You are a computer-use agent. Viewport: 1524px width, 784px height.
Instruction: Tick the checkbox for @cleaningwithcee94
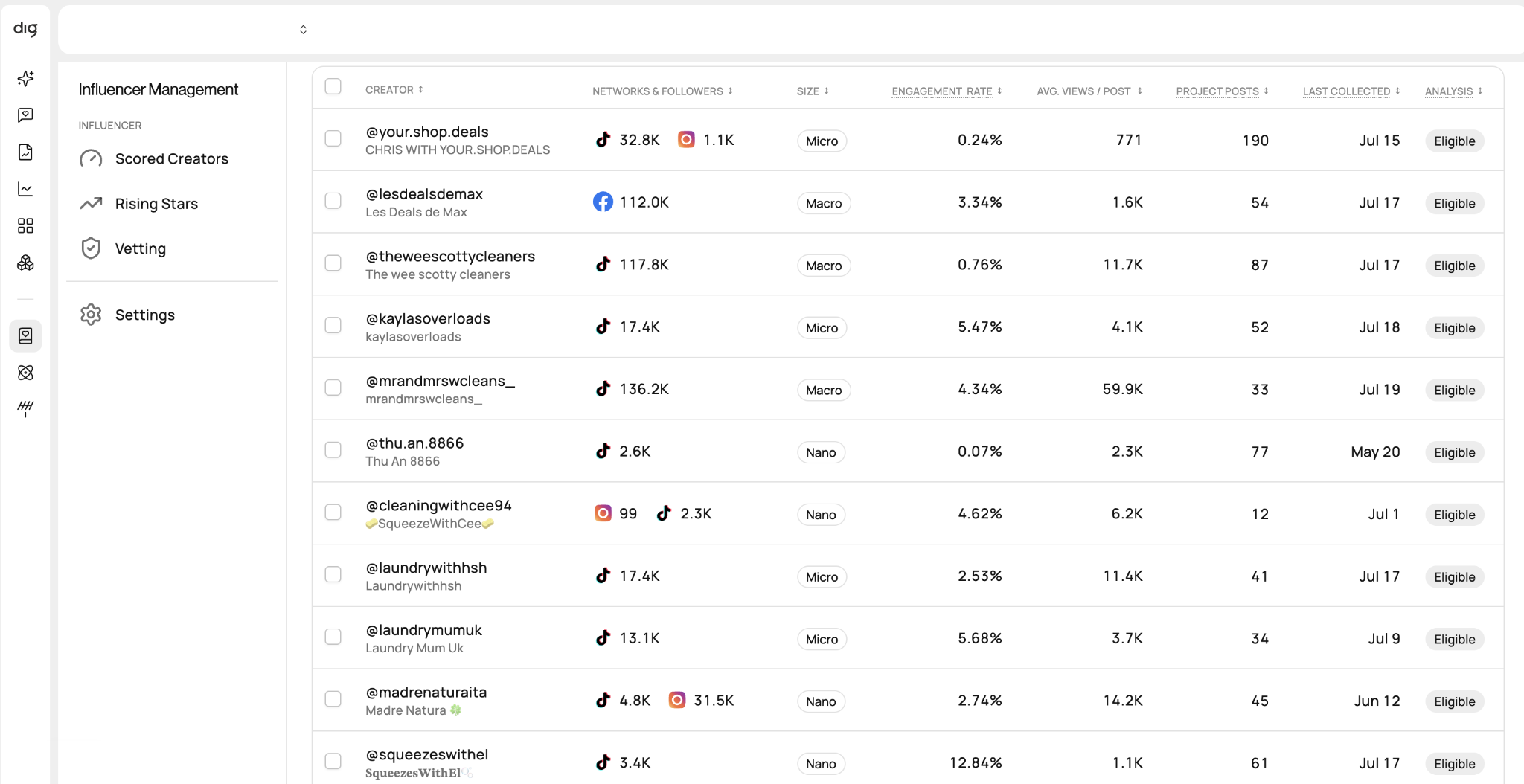[x=333, y=512]
